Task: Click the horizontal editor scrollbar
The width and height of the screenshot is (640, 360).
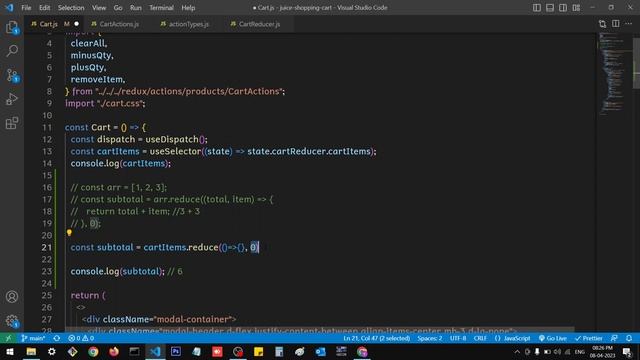Action: [x=319, y=329]
